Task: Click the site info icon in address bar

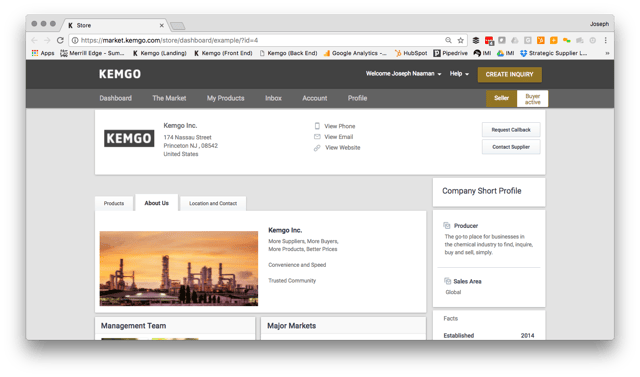Action: [75, 40]
